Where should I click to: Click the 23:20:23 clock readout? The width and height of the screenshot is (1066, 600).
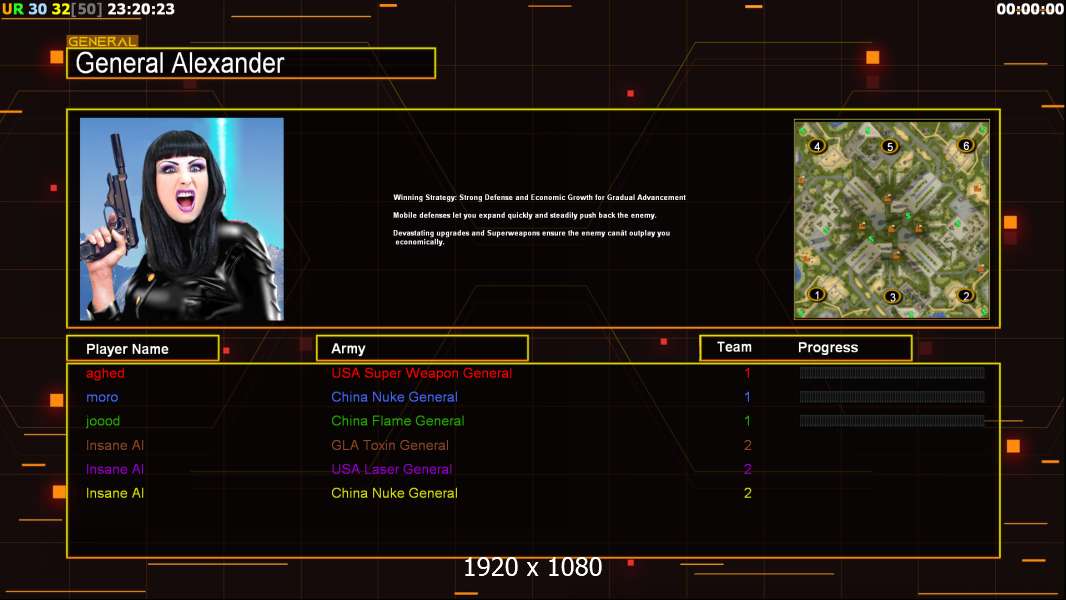click(x=141, y=9)
